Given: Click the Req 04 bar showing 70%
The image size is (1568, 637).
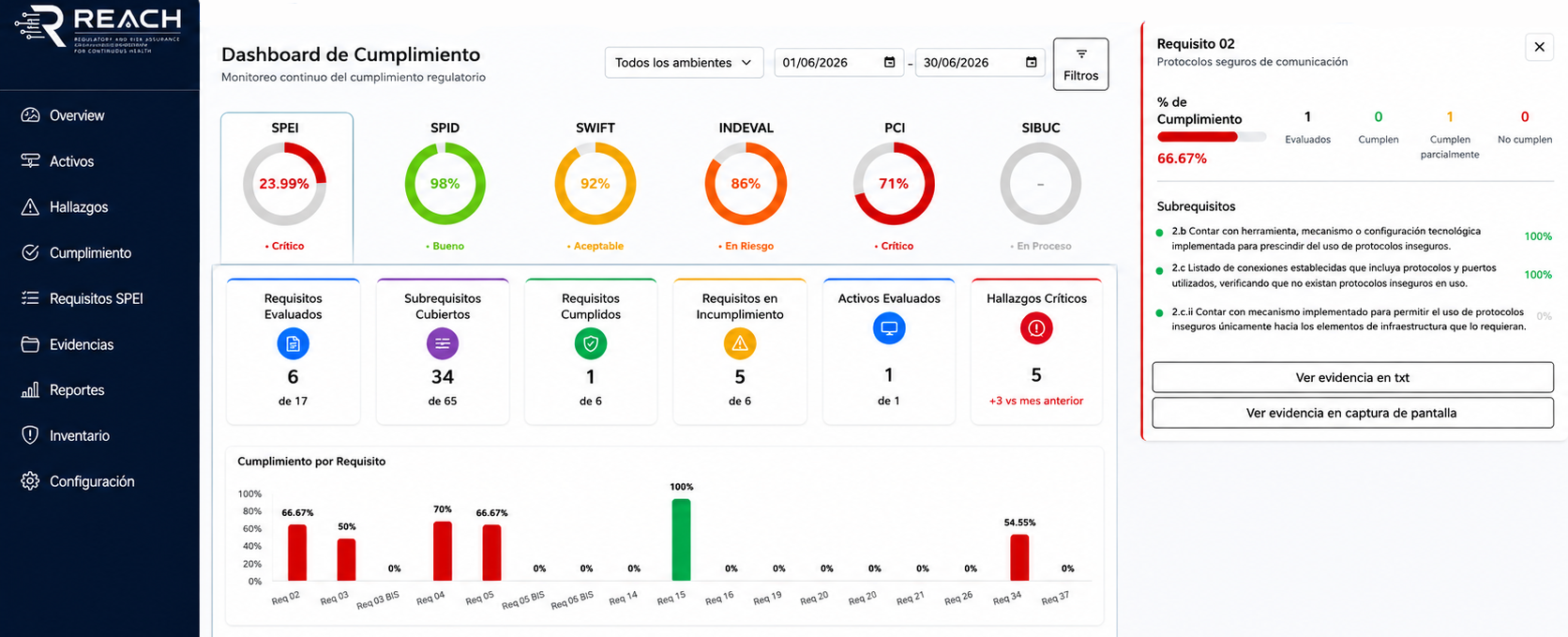Looking at the screenshot, I should pyautogui.click(x=443, y=551).
